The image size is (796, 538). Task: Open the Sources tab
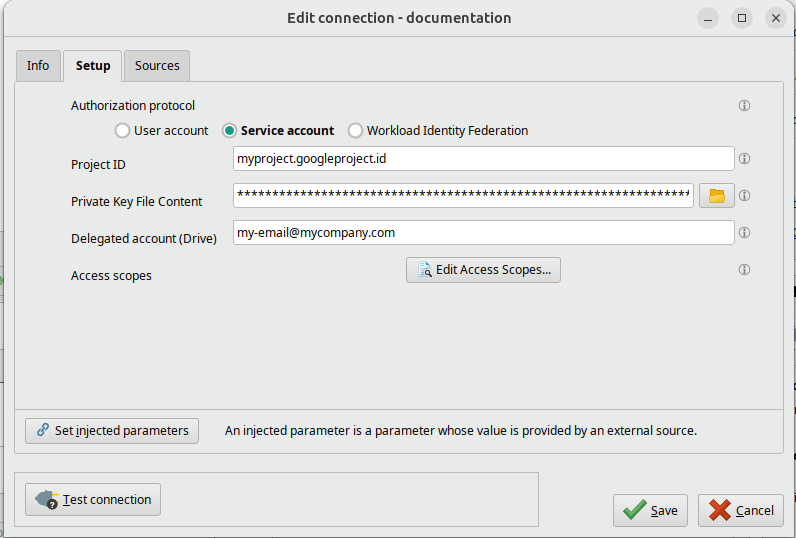[x=157, y=66]
